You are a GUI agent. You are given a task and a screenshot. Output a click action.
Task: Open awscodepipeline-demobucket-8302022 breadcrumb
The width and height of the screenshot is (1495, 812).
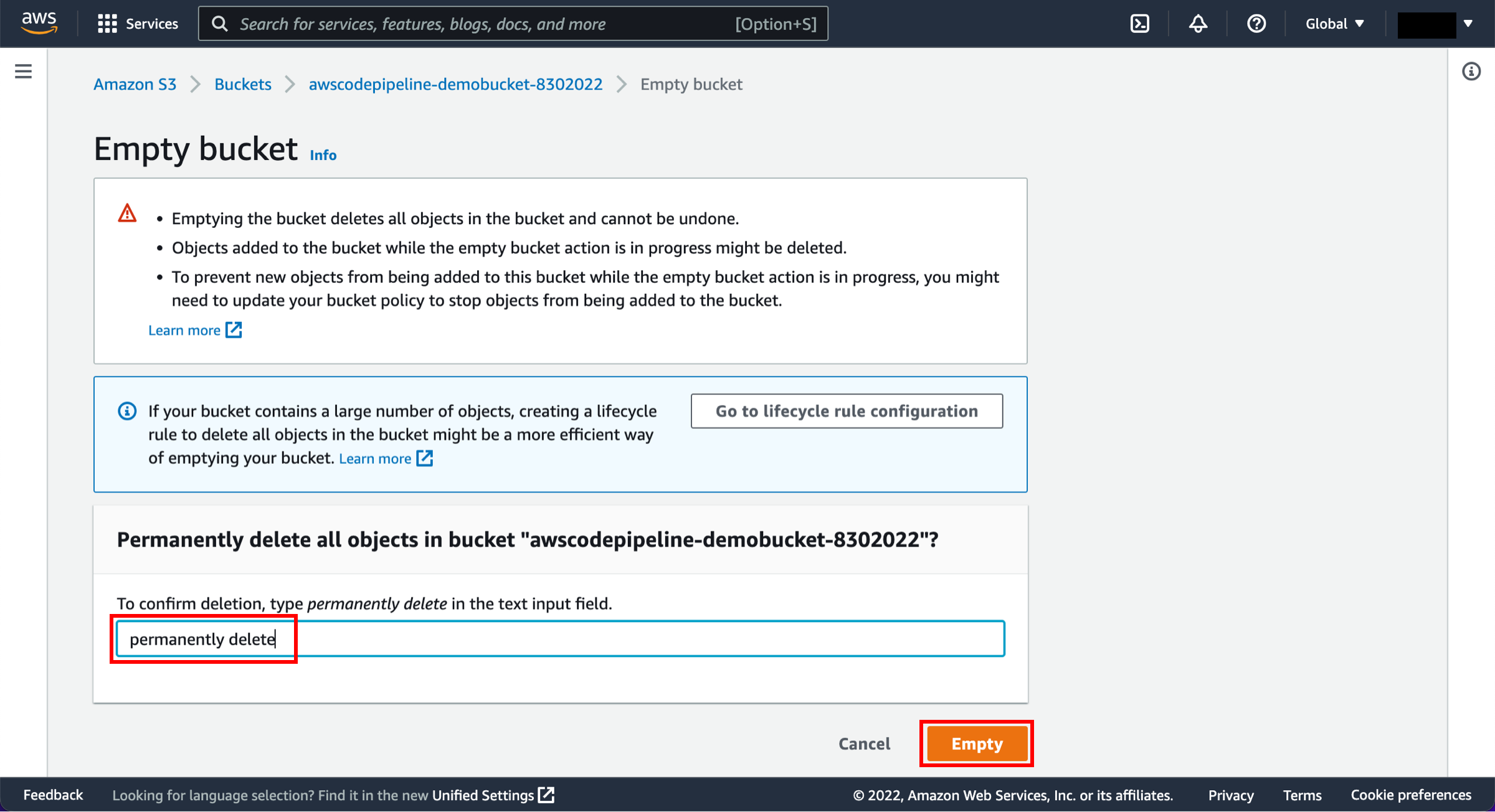tap(455, 84)
